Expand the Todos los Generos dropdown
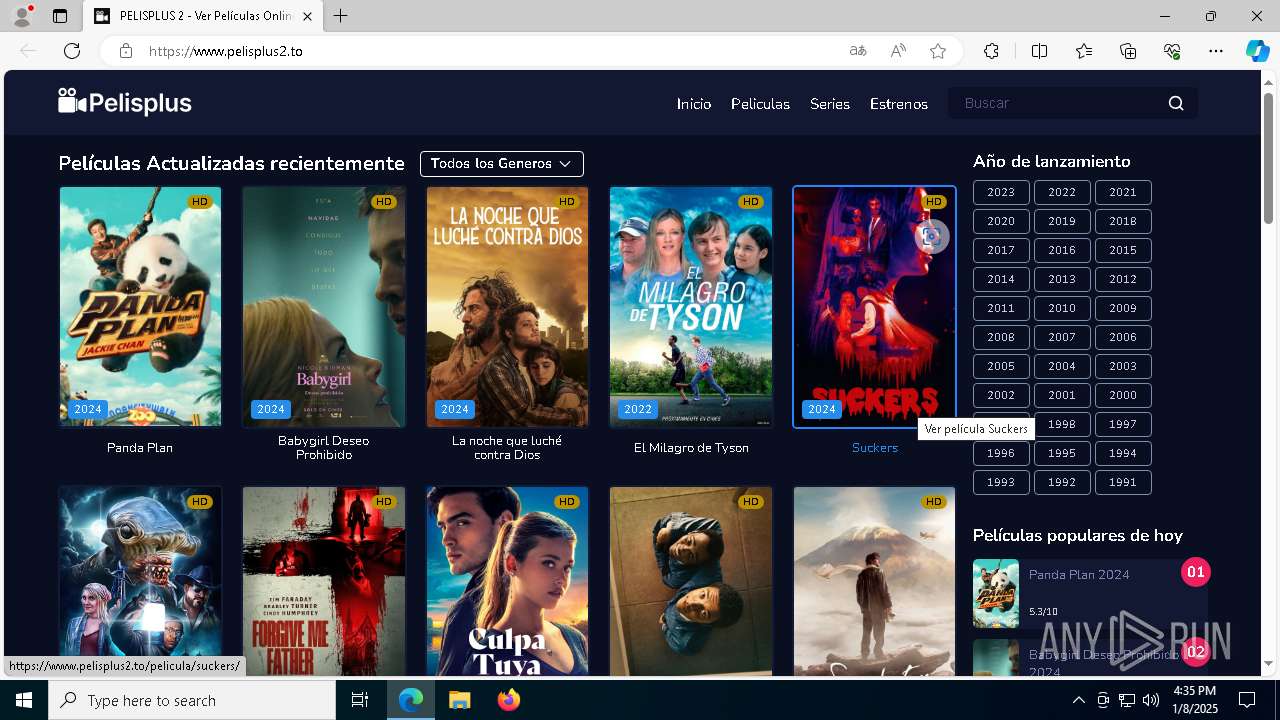The height and width of the screenshot is (720, 1280). point(501,163)
